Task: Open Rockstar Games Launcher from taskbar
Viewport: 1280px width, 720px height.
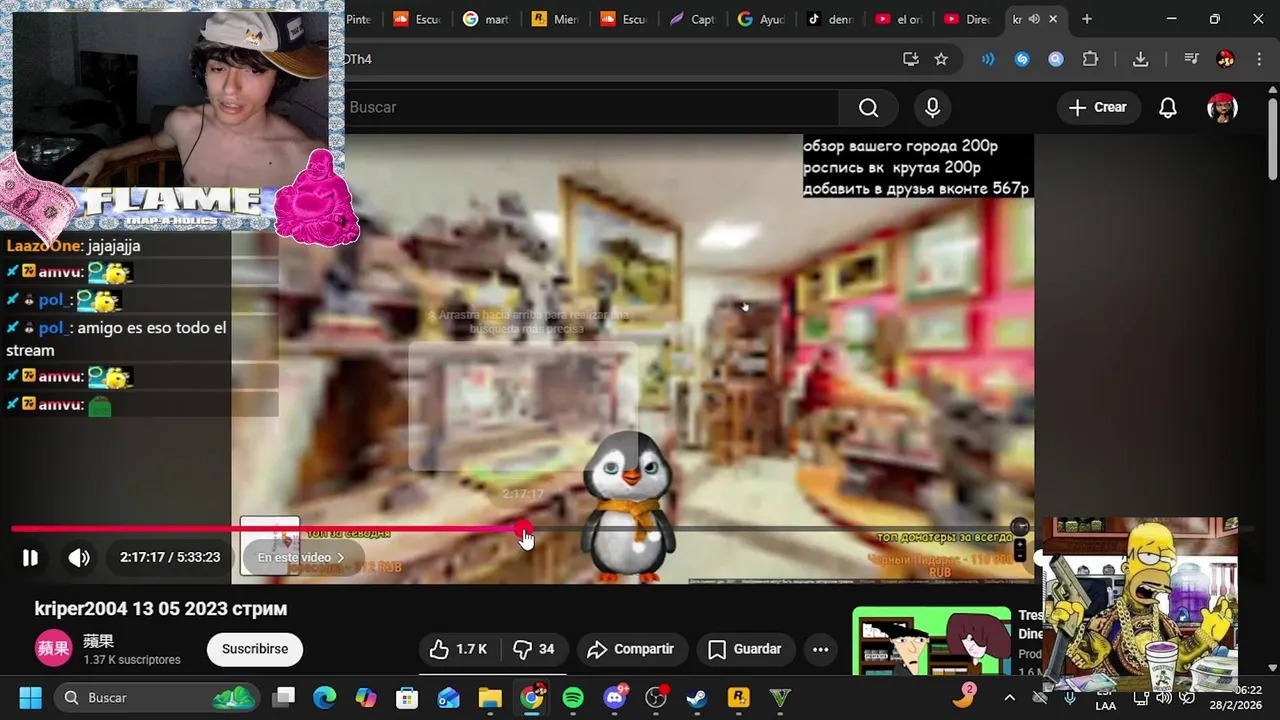Action: [x=738, y=698]
